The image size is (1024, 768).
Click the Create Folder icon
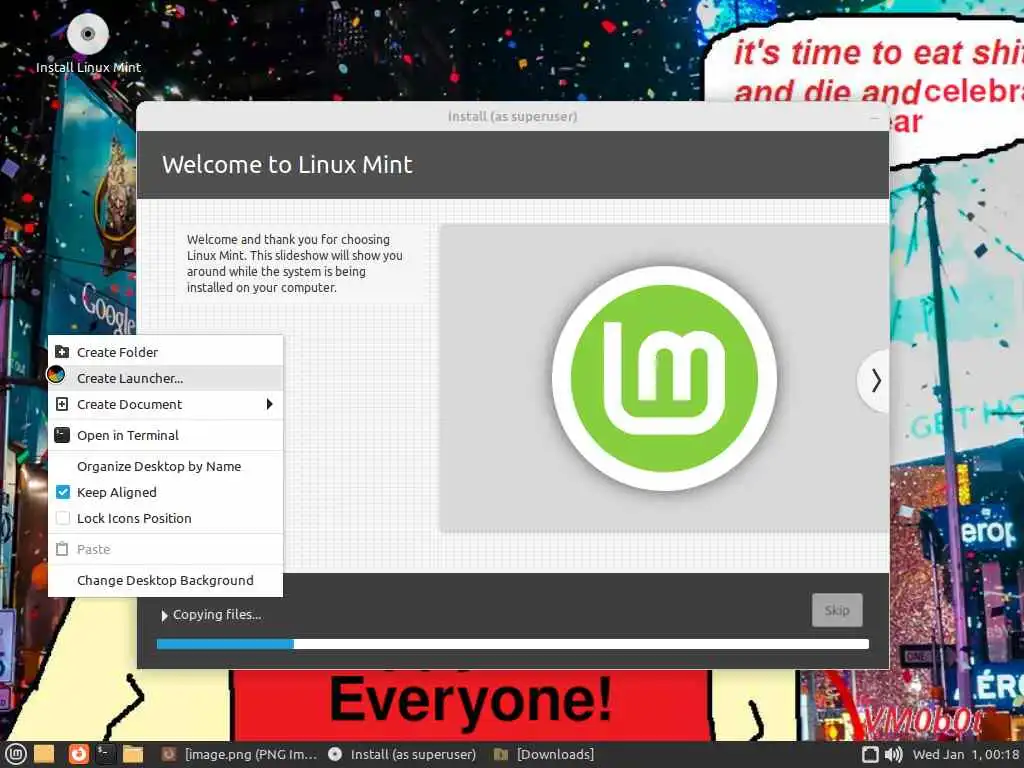(x=62, y=352)
